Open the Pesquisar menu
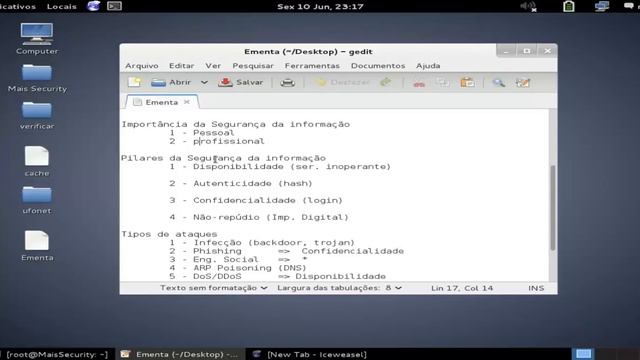640x360 pixels. (253, 66)
